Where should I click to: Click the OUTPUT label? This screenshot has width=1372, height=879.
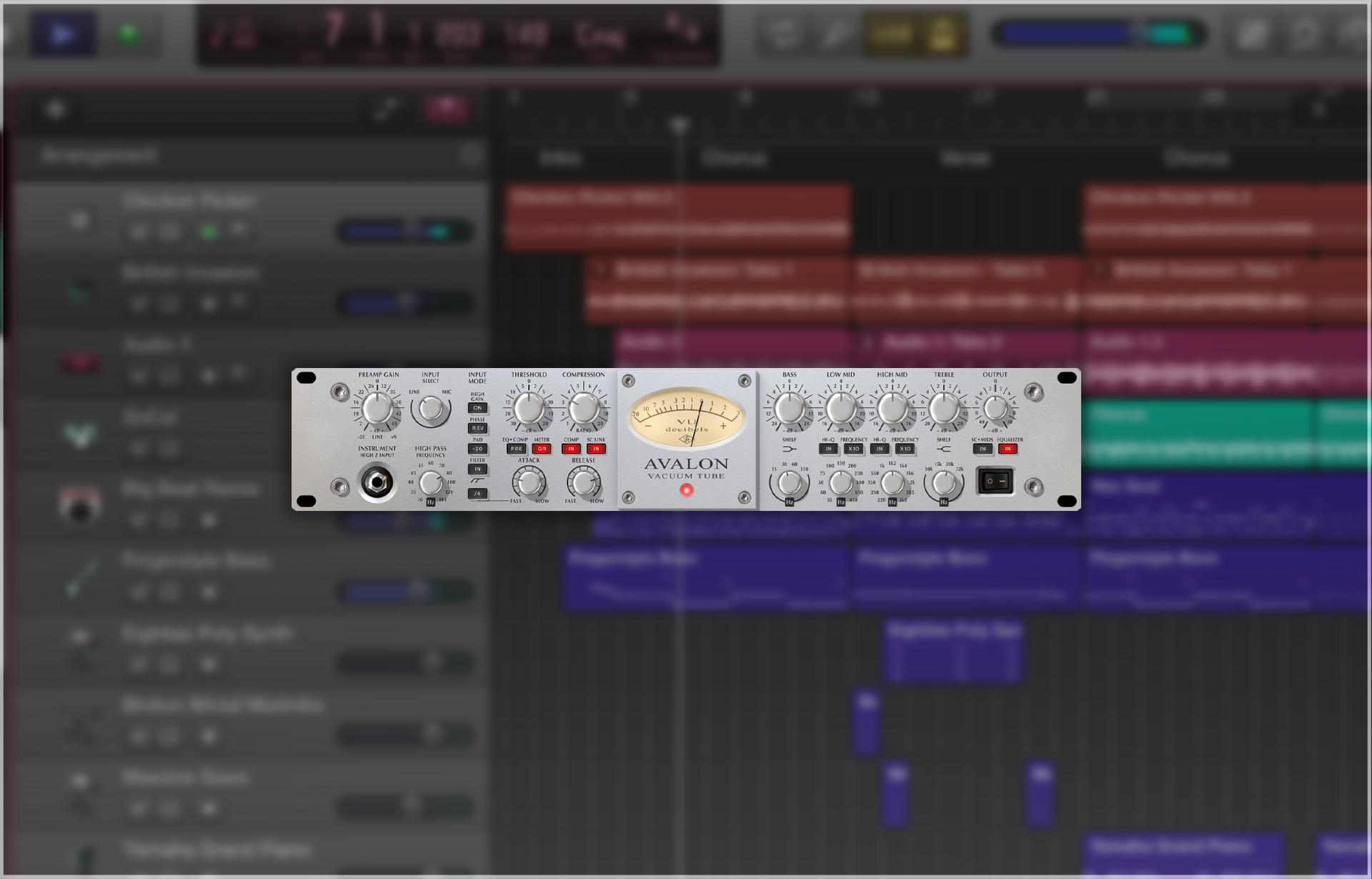pos(995,374)
